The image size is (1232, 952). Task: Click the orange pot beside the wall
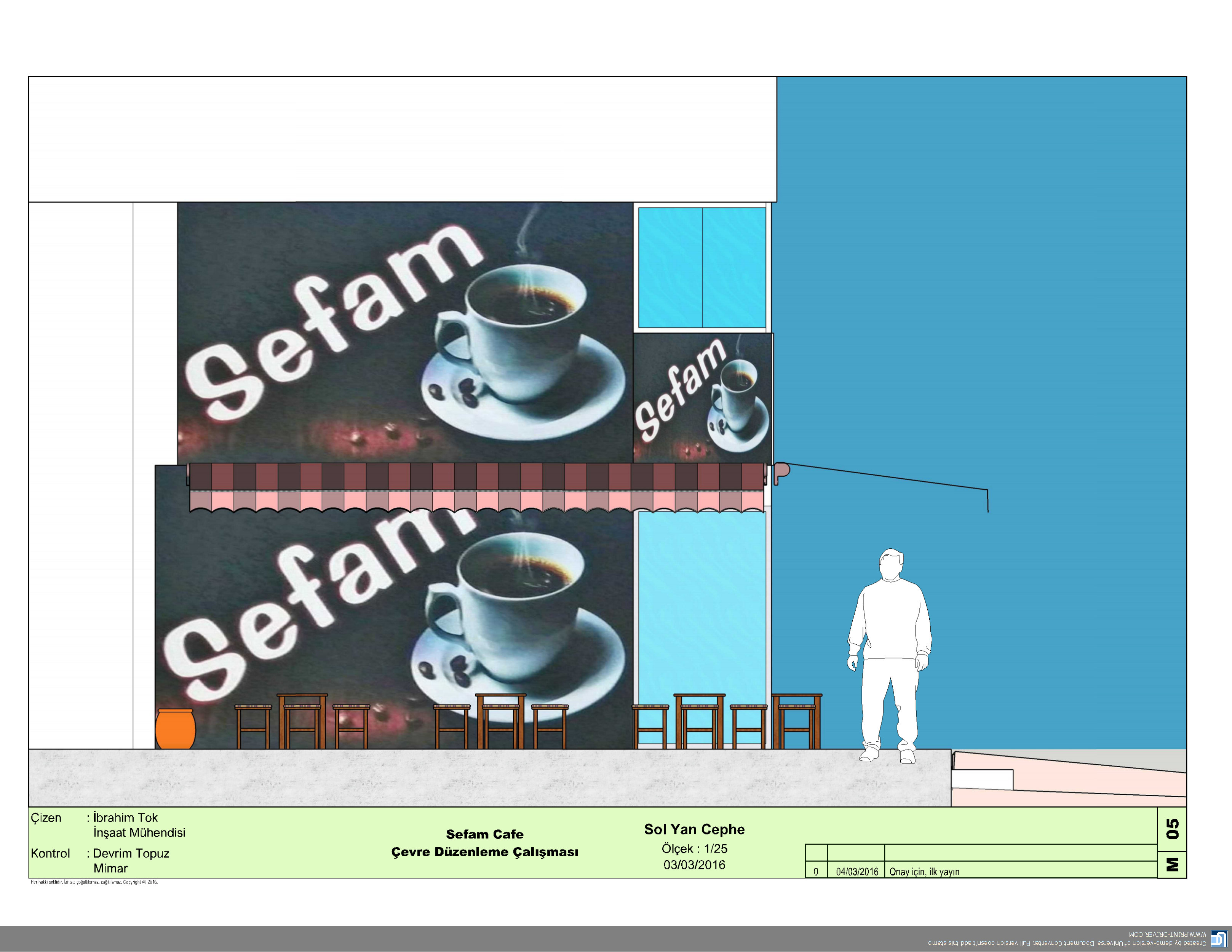[x=176, y=729]
